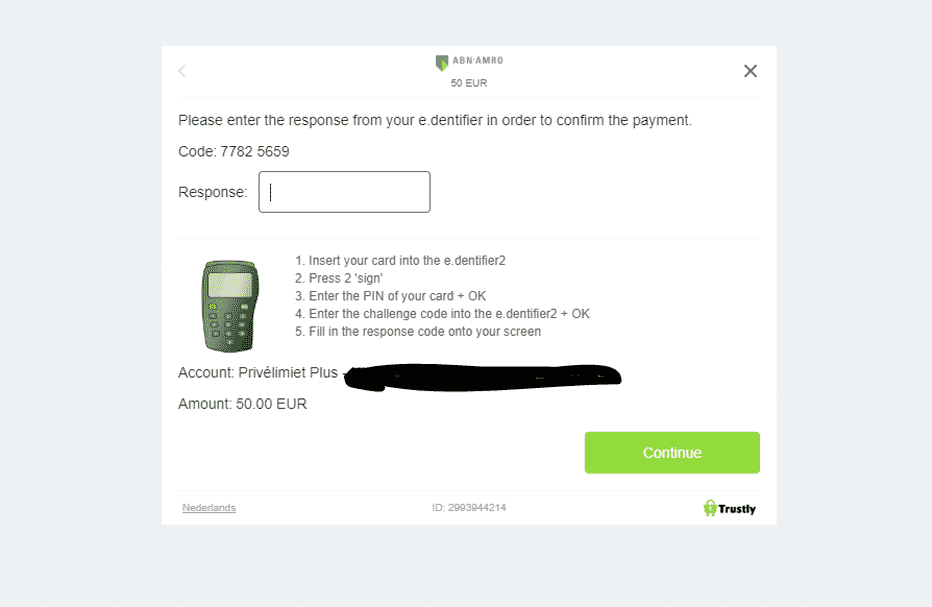Screen dimensions: 932x607
Task: Click the 'Enter the PIN' instruction step
Action: click(391, 296)
